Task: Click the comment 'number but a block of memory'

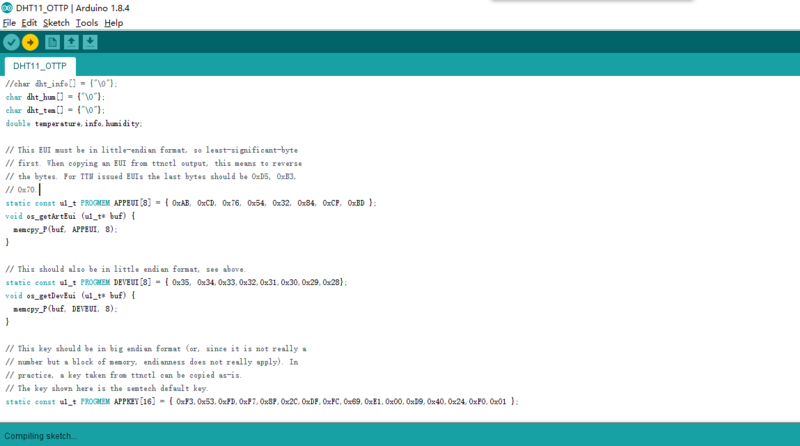Action: (x=152, y=362)
